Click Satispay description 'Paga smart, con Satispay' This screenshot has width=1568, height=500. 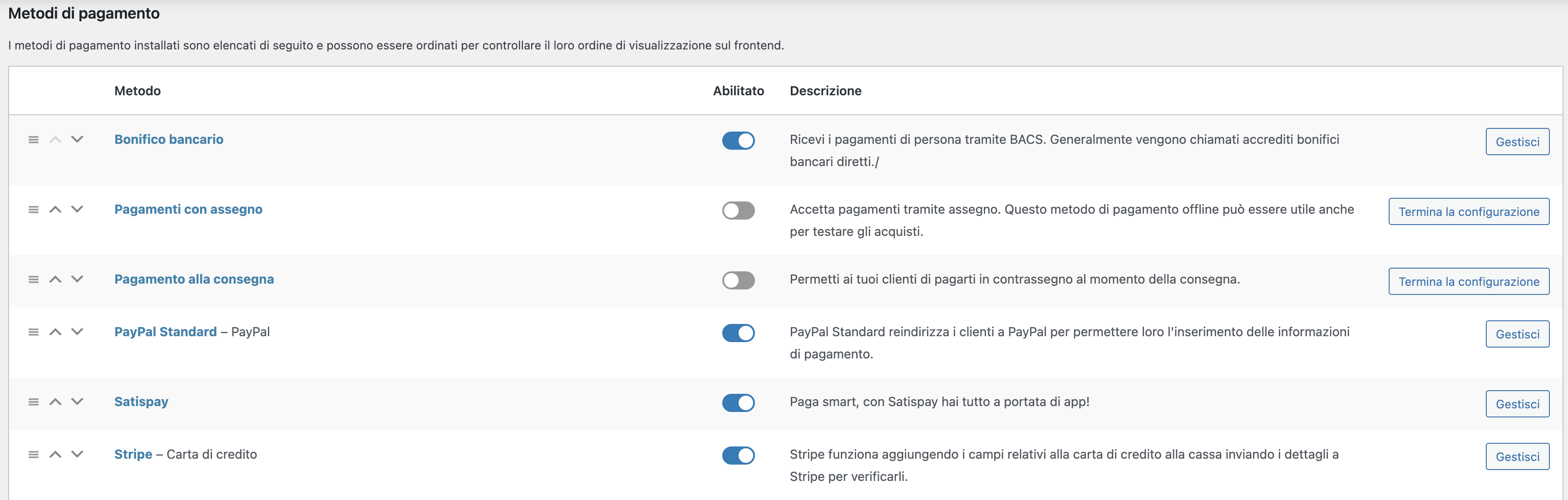click(939, 402)
